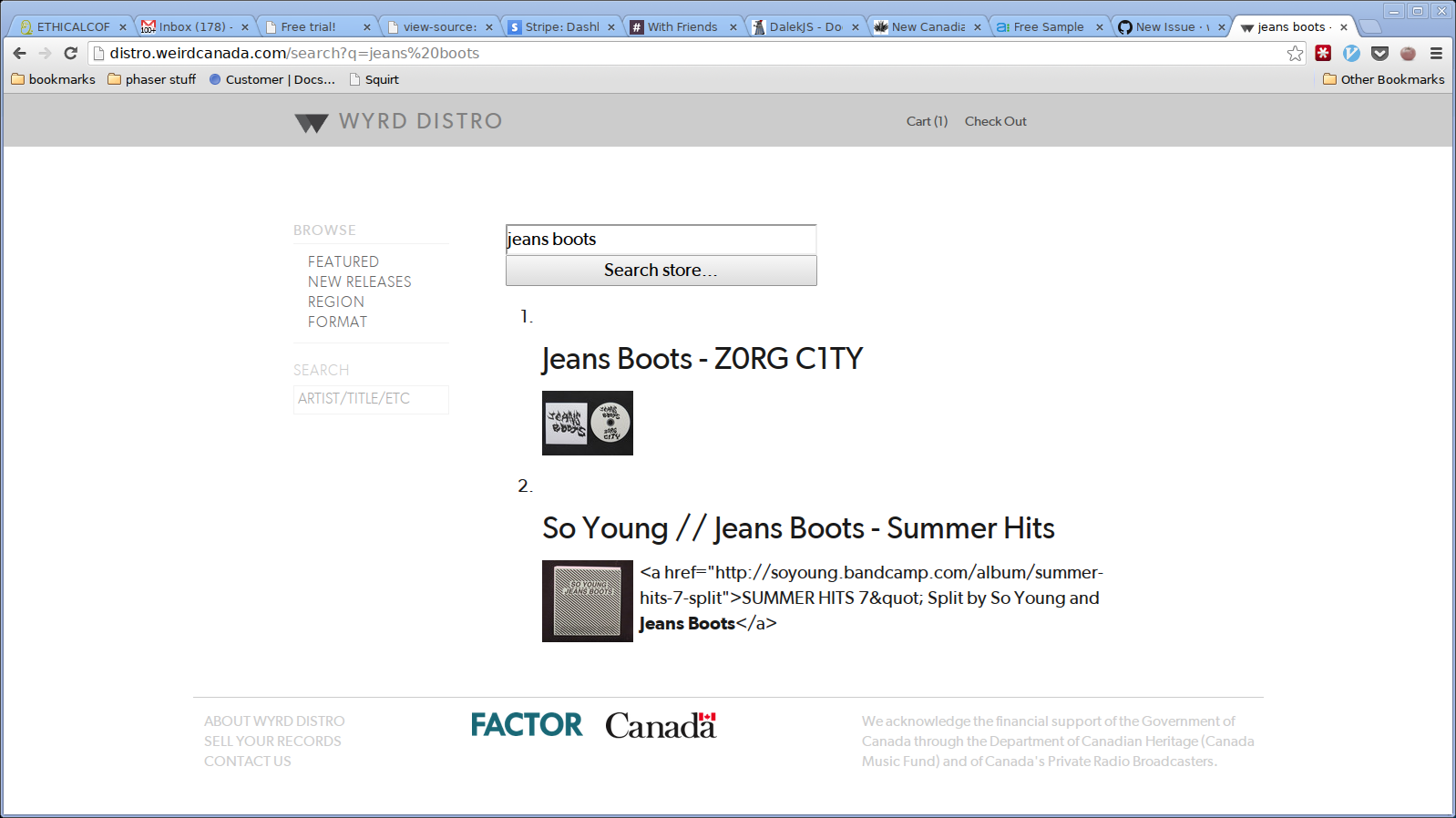Close the ETHICALCOF tab
The image size is (1456, 818).
point(123,27)
